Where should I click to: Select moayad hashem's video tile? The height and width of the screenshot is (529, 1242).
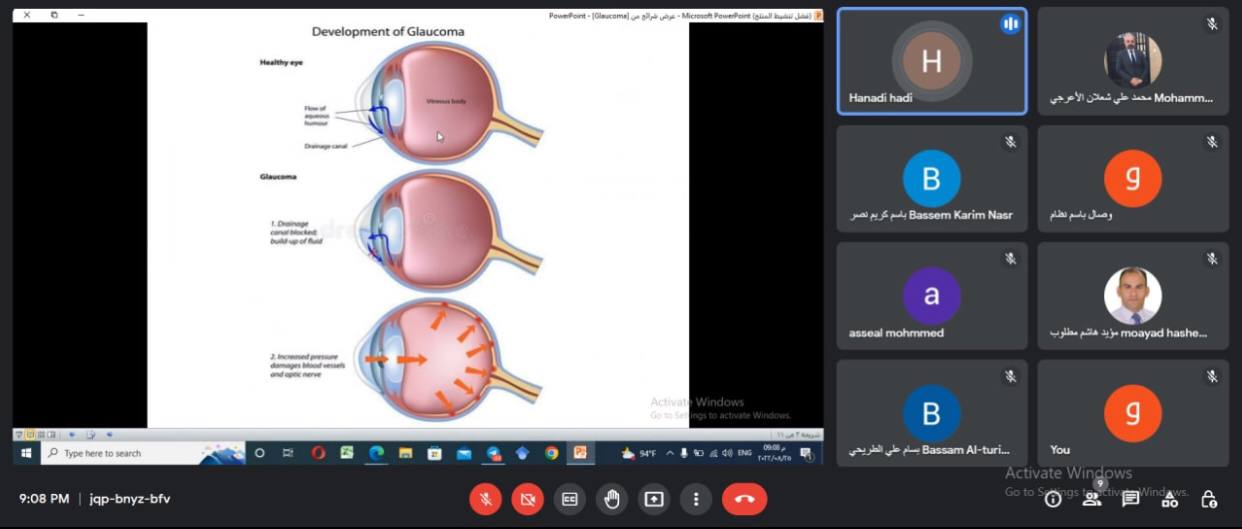tap(1132, 296)
